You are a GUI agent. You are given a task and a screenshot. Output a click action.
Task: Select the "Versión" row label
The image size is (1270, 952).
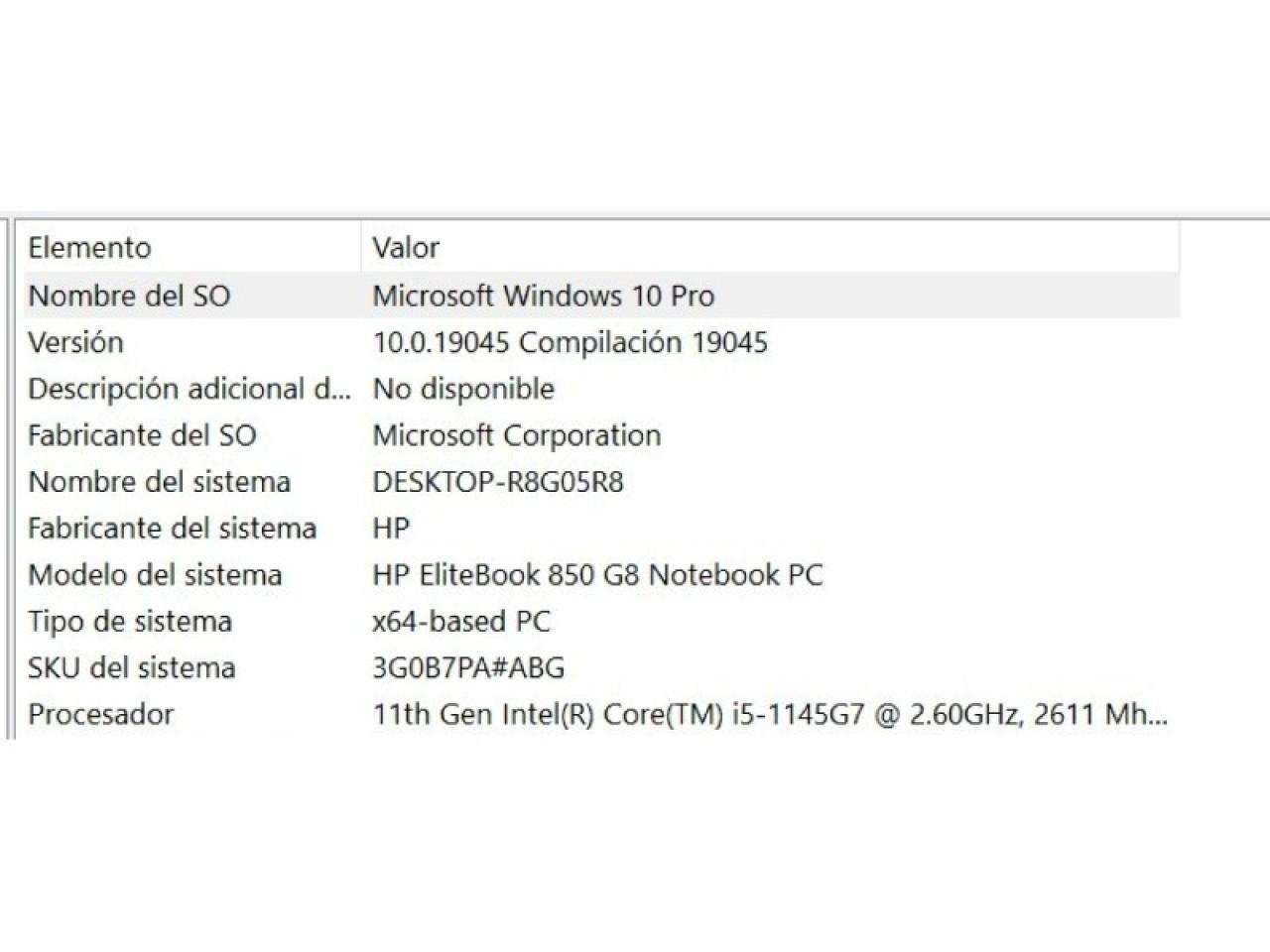tap(75, 342)
